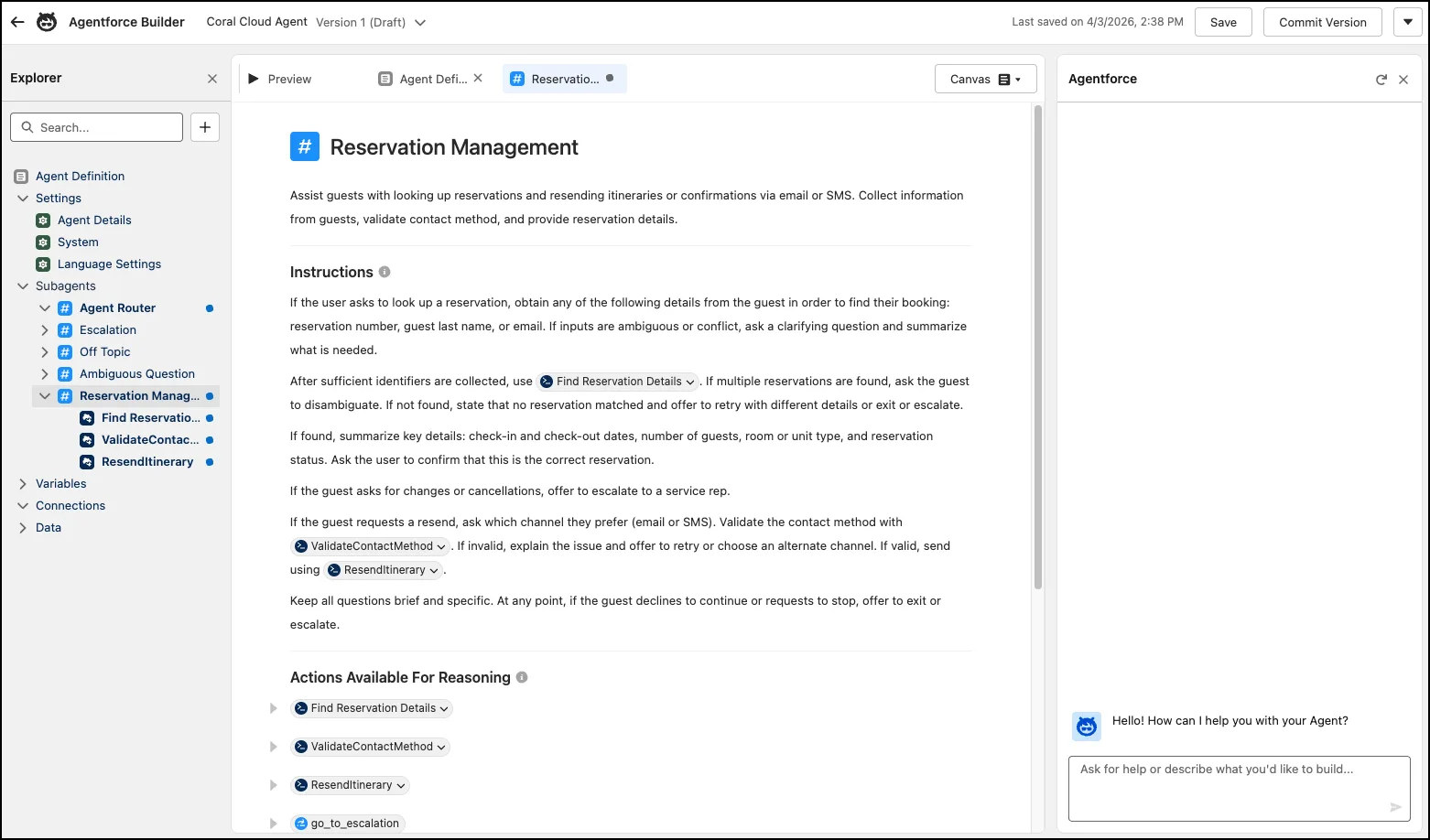Image resolution: width=1430 pixels, height=840 pixels.
Task: Collapse the Connections tree node
Action: click(23, 505)
